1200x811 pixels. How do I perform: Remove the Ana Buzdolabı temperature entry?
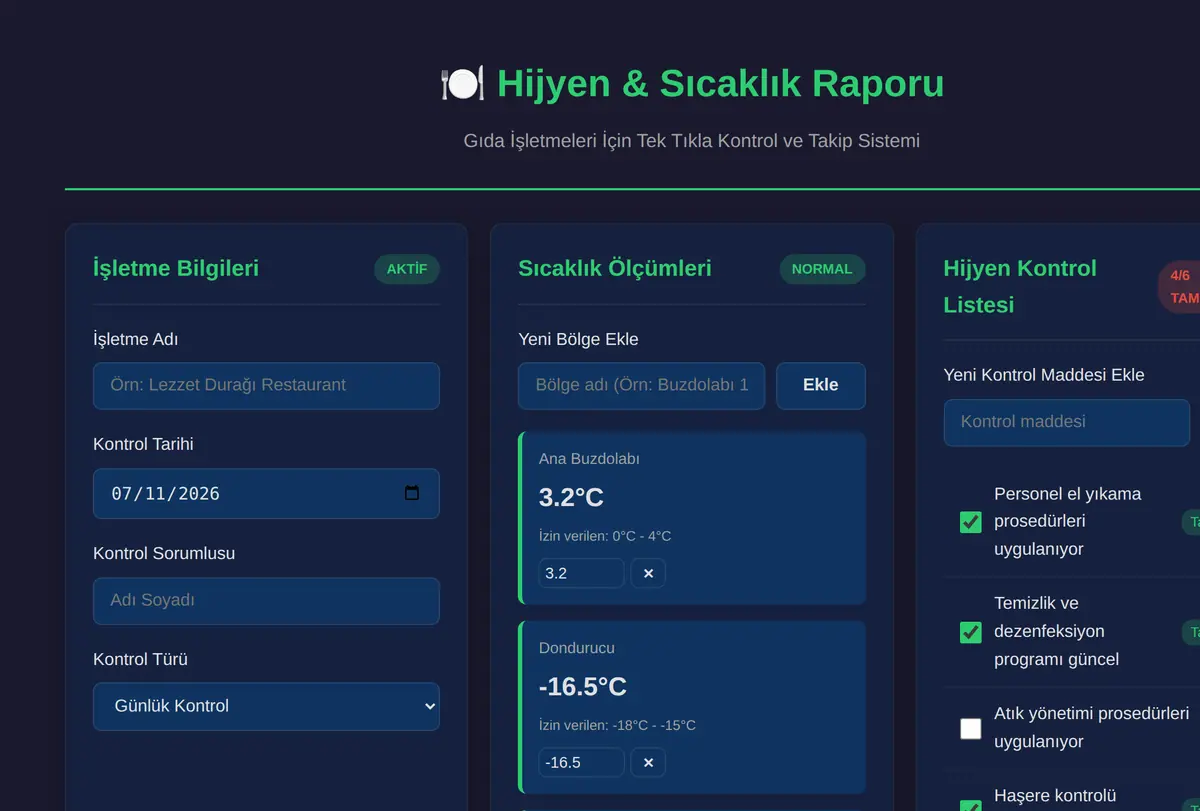(648, 573)
